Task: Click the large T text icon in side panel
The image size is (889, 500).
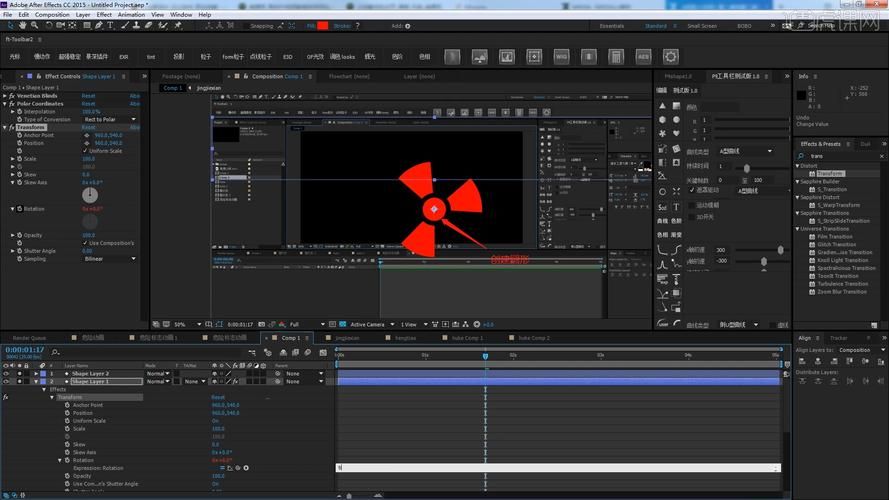Action: tap(676, 207)
